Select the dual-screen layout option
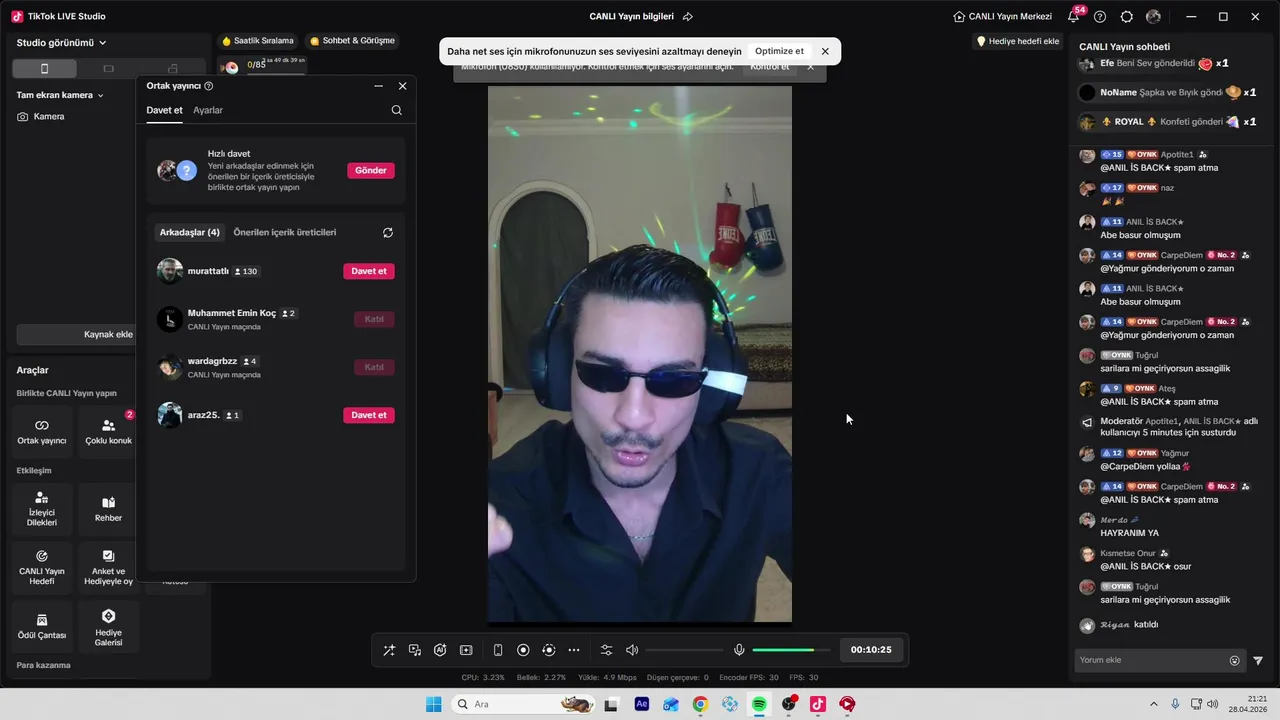The image size is (1280, 720). click(173, 68)
